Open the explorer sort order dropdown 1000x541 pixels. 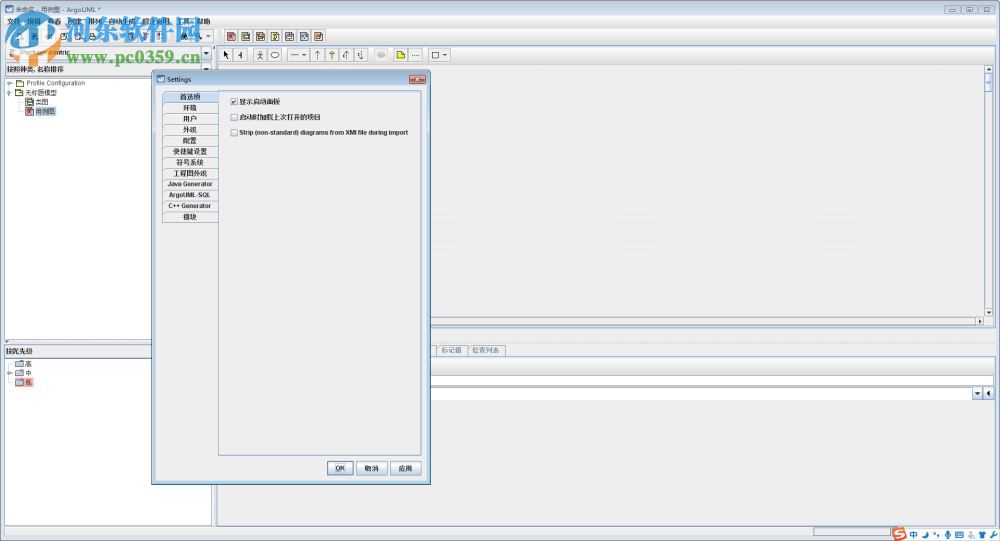click(206, 68)
